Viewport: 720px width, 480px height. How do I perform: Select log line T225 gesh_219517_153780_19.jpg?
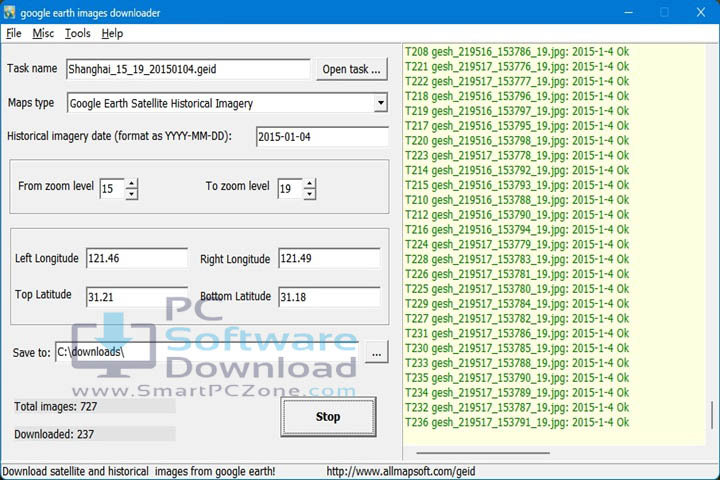(x=517, y=288)
